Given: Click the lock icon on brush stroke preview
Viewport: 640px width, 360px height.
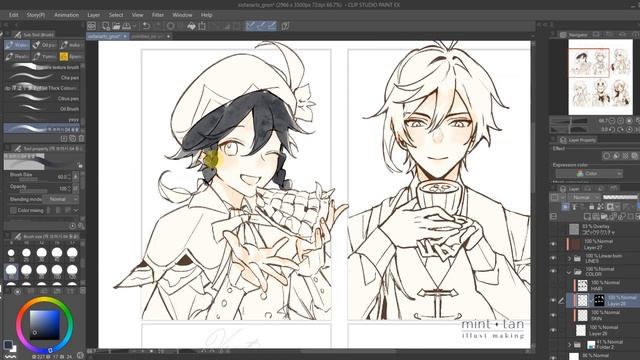Looking at the screenshot, I should (80, 165).
